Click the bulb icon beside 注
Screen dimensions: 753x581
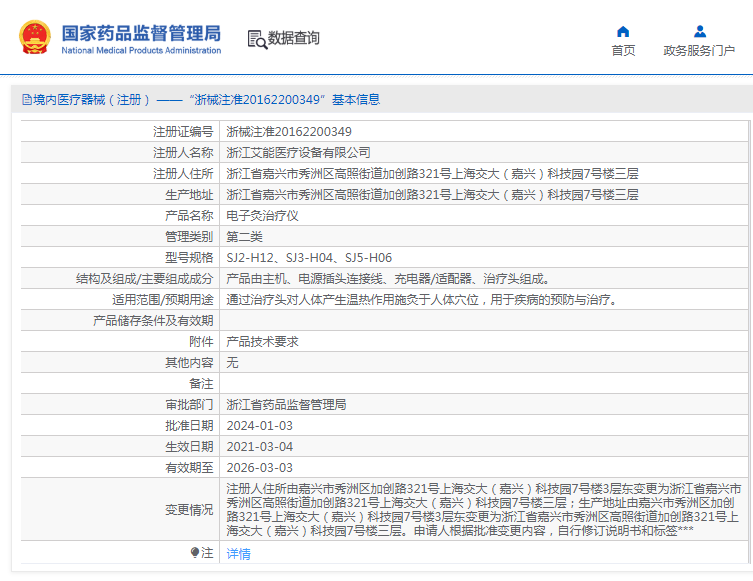(x=194, y=553)
